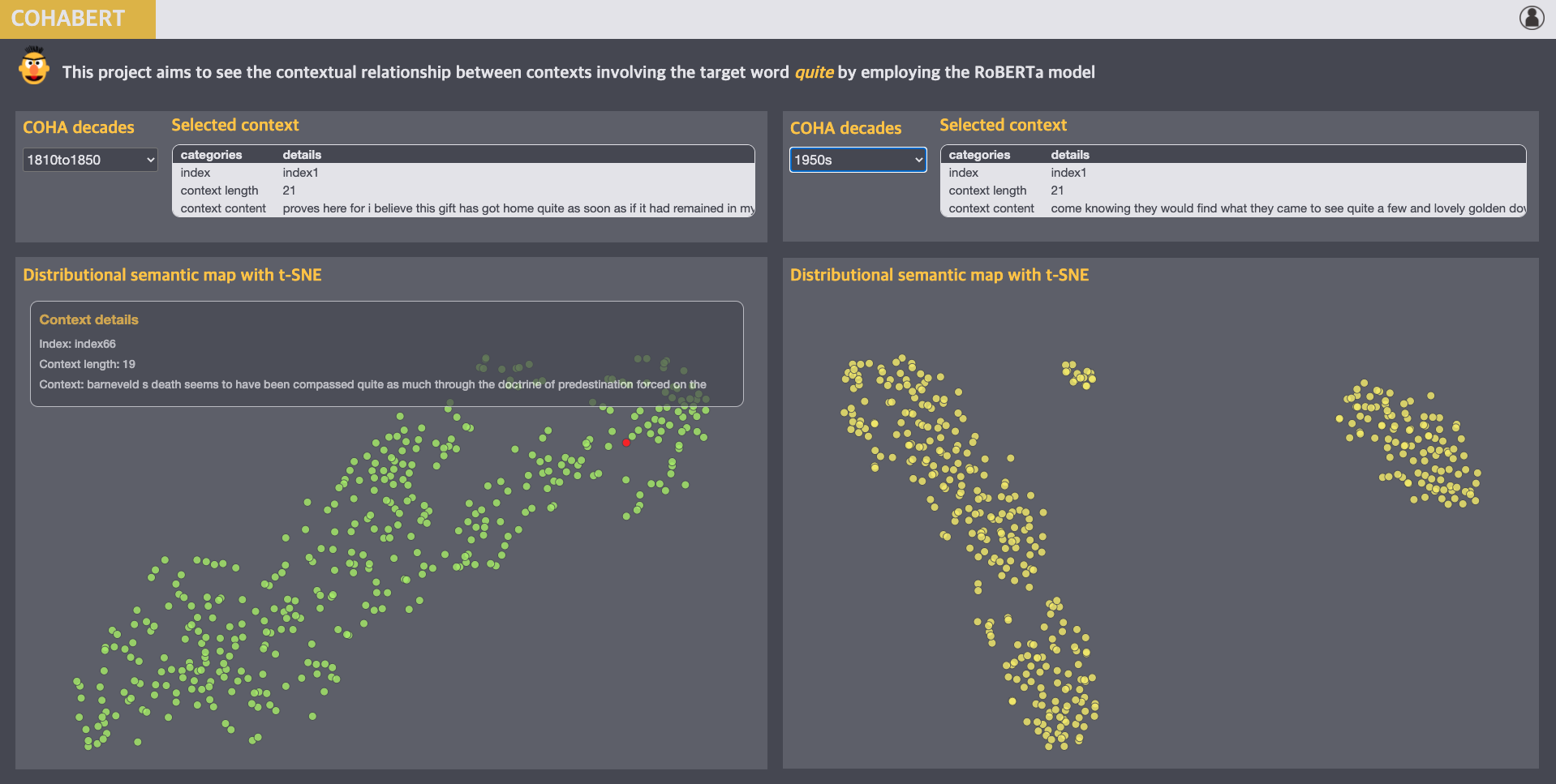1556x784 pixels.
Task: Click right 'Distributional semantic map with t-SNE' heading
Action: 939,275
